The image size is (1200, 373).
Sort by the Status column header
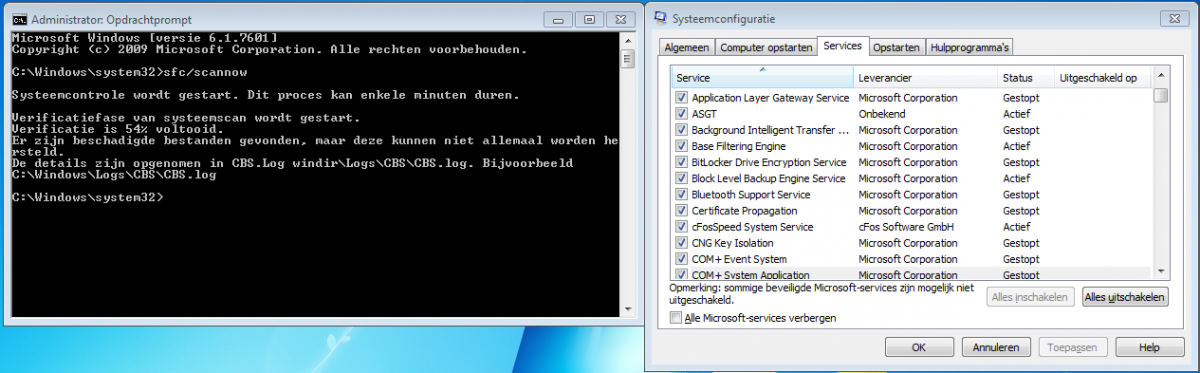click(x=1026, y=78)
